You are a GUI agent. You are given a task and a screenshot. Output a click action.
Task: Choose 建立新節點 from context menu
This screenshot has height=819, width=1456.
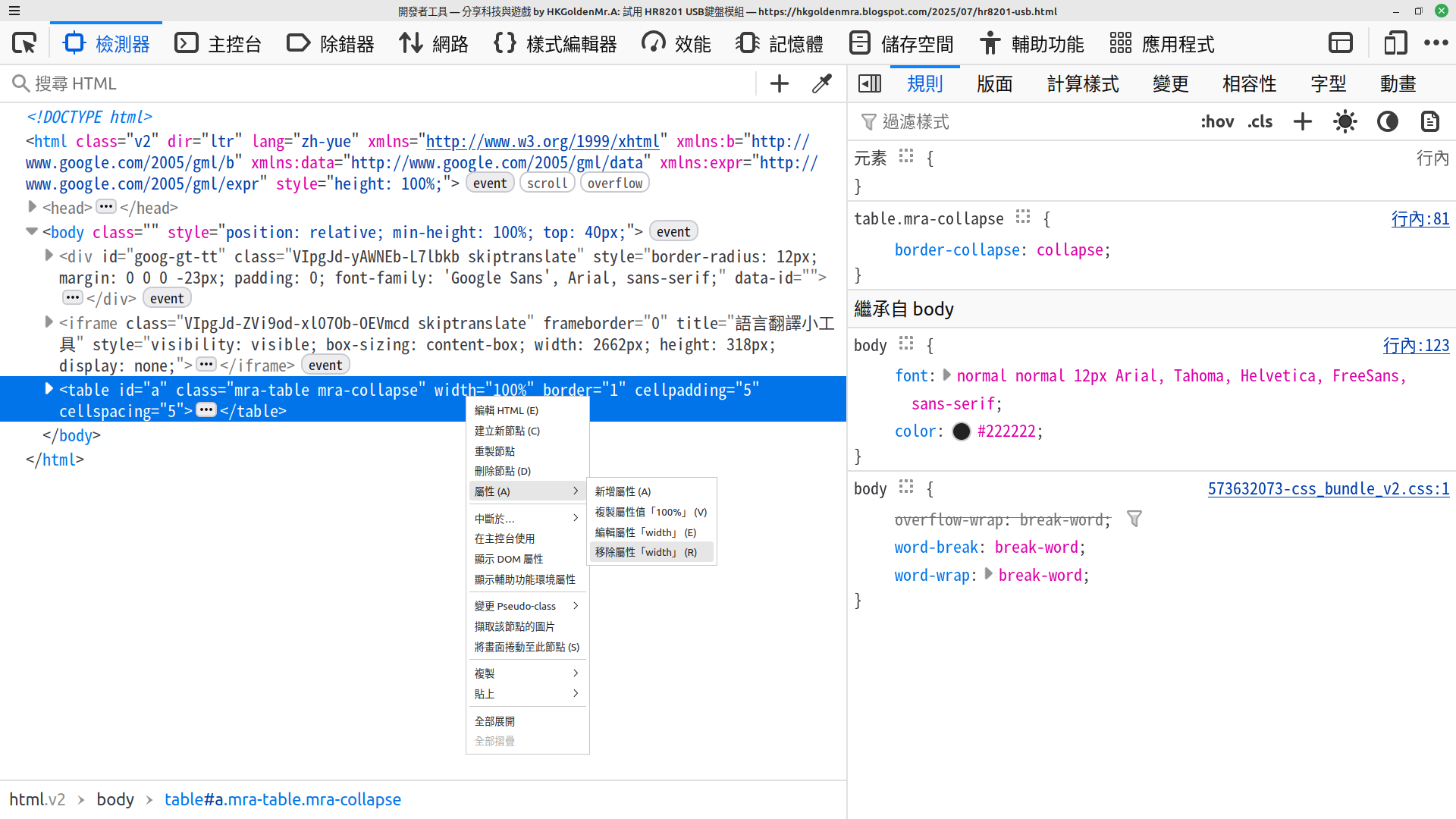click(x=528, y=431)
